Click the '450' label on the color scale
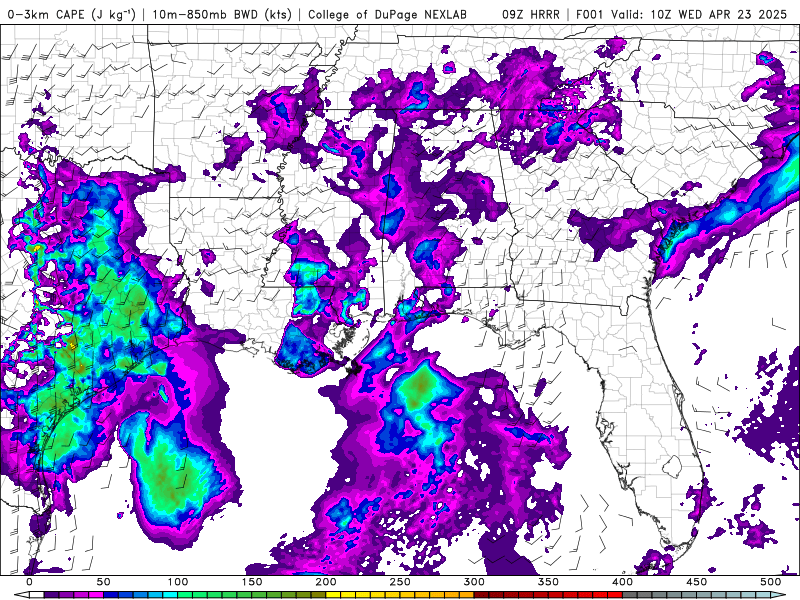The height and width of the screenshot is (600, 800). (697, 582)
